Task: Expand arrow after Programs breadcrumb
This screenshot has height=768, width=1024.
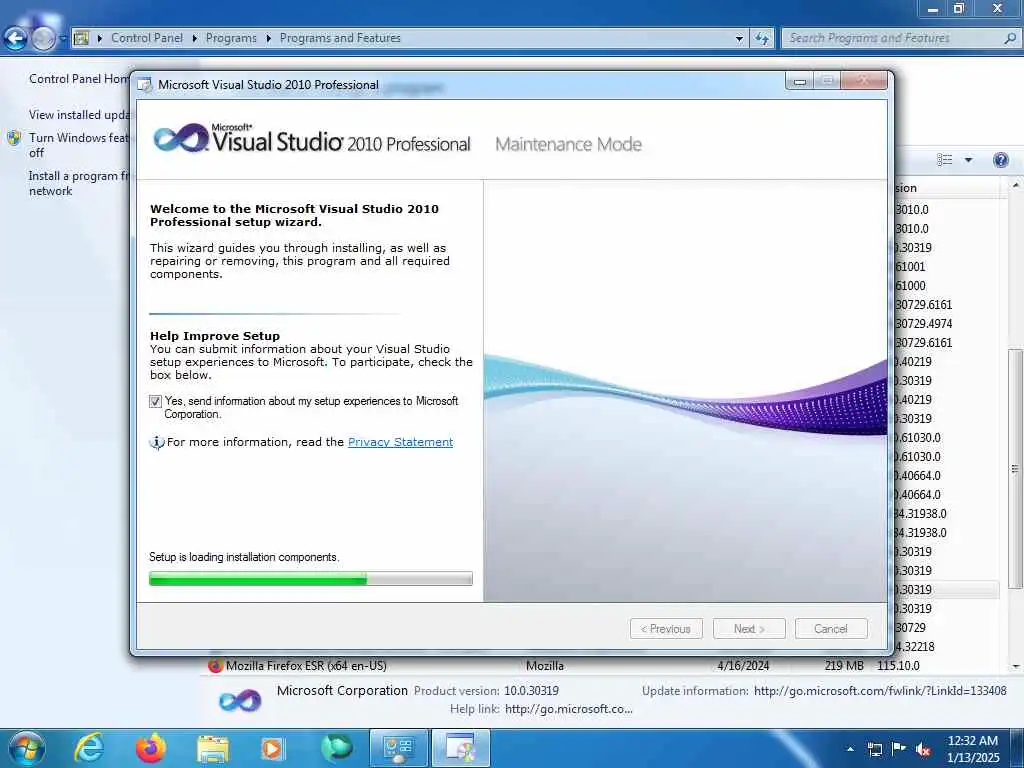Action: point(268,39)
